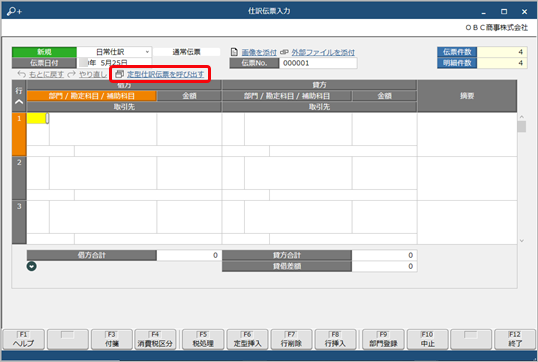The image size is (538, 362).
Task: Maximize the 仕訳伝票入力 window
Action: coord(504,12)
